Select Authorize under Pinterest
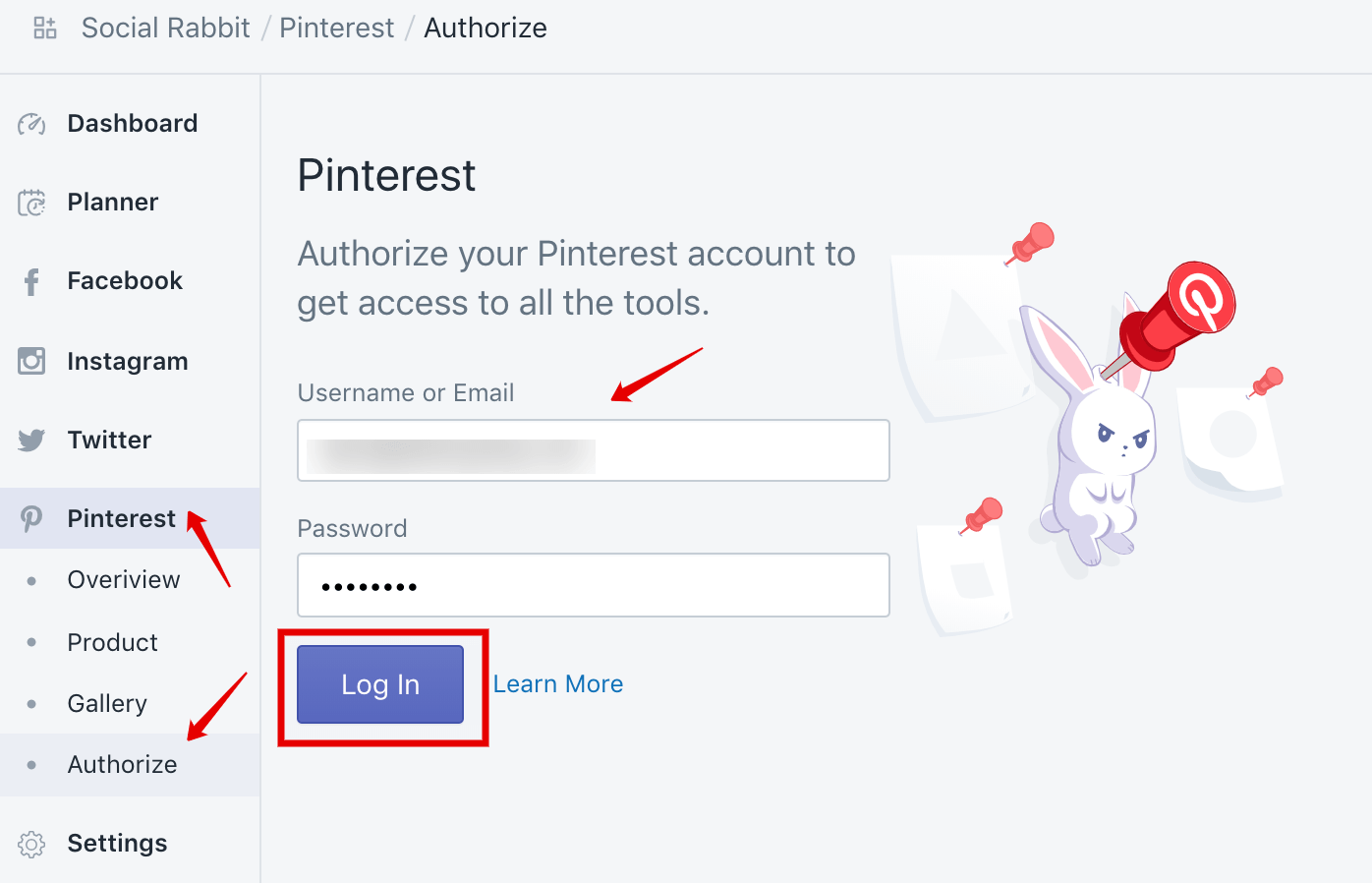The height and width of the screenshot is (883, 1372). tap(122, 764)
